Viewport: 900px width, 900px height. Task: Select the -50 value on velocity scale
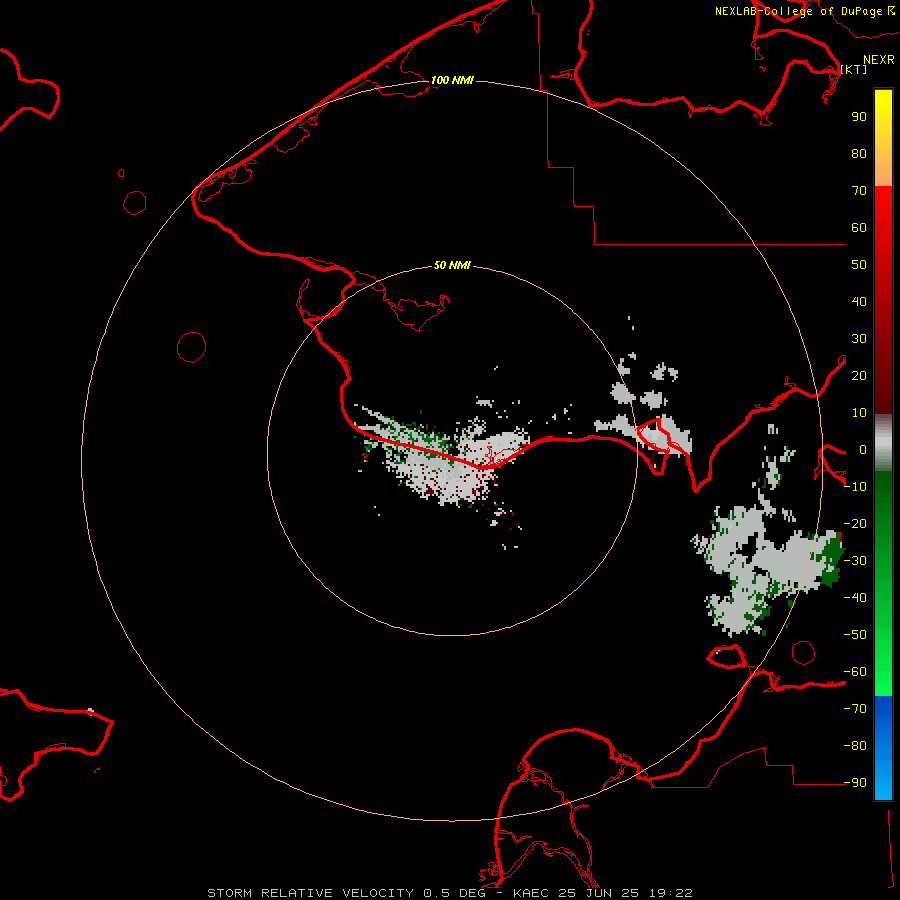tap(855, 635)
